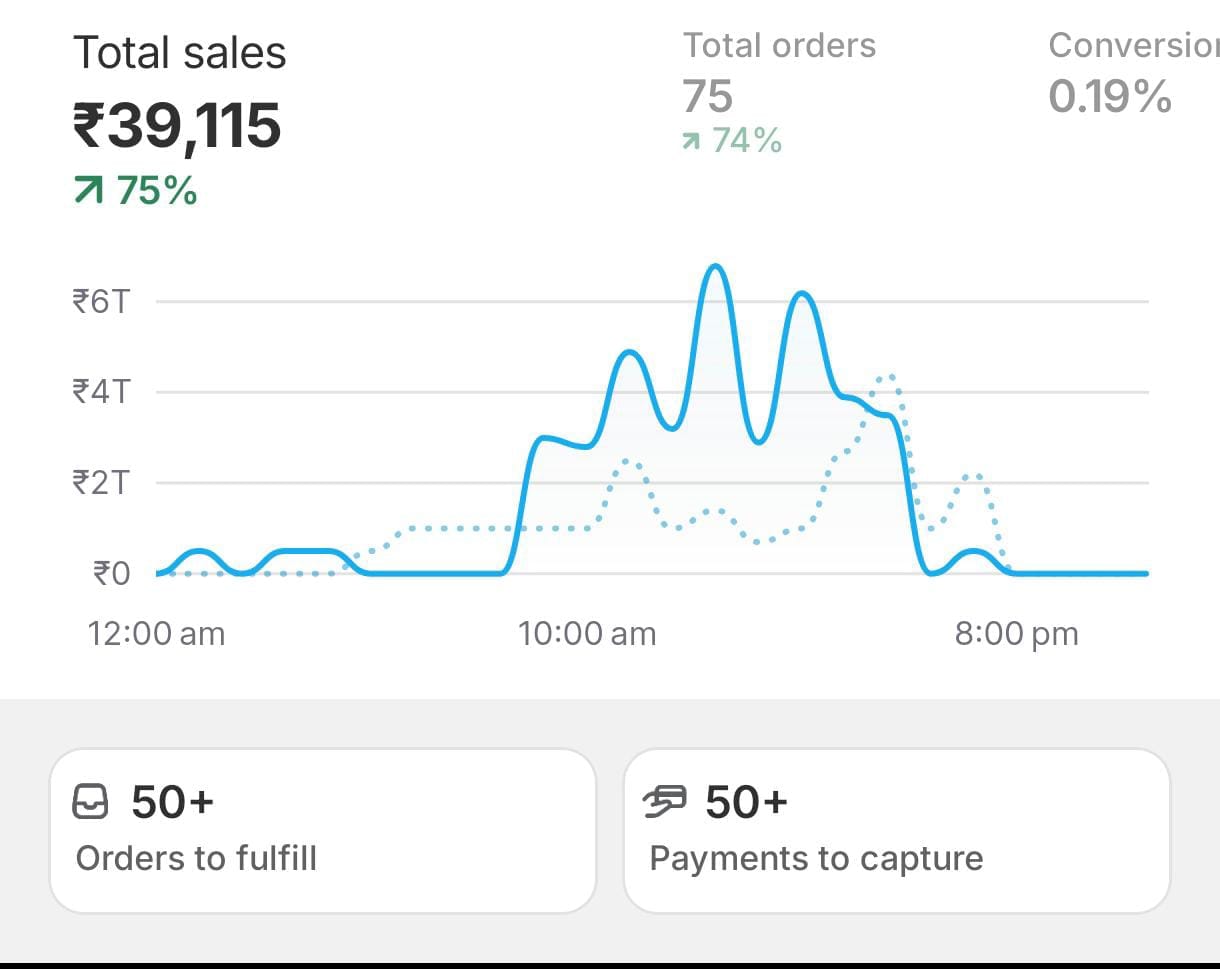The width and height of the screenshot is (1220, 969).
Task: Click the green Total sales trend arrow
Action: click(x=89, y=190)
